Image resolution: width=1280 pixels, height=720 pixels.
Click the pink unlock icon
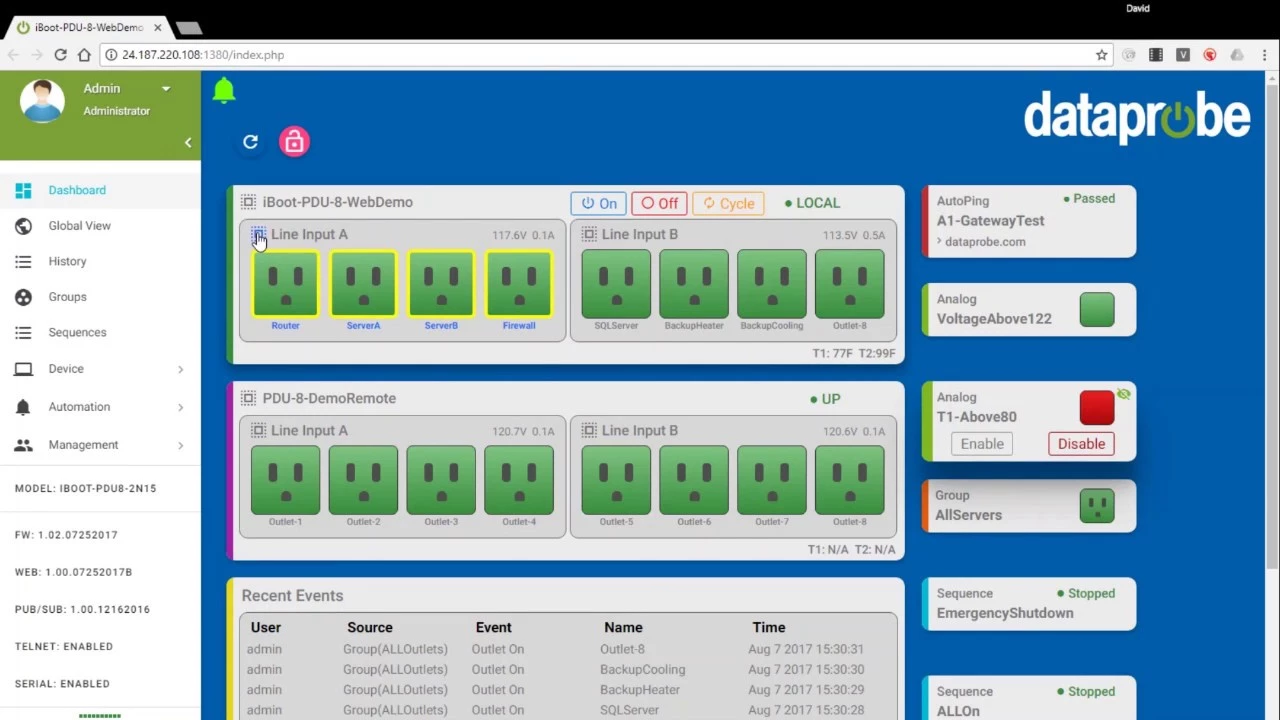click(294, 142)
